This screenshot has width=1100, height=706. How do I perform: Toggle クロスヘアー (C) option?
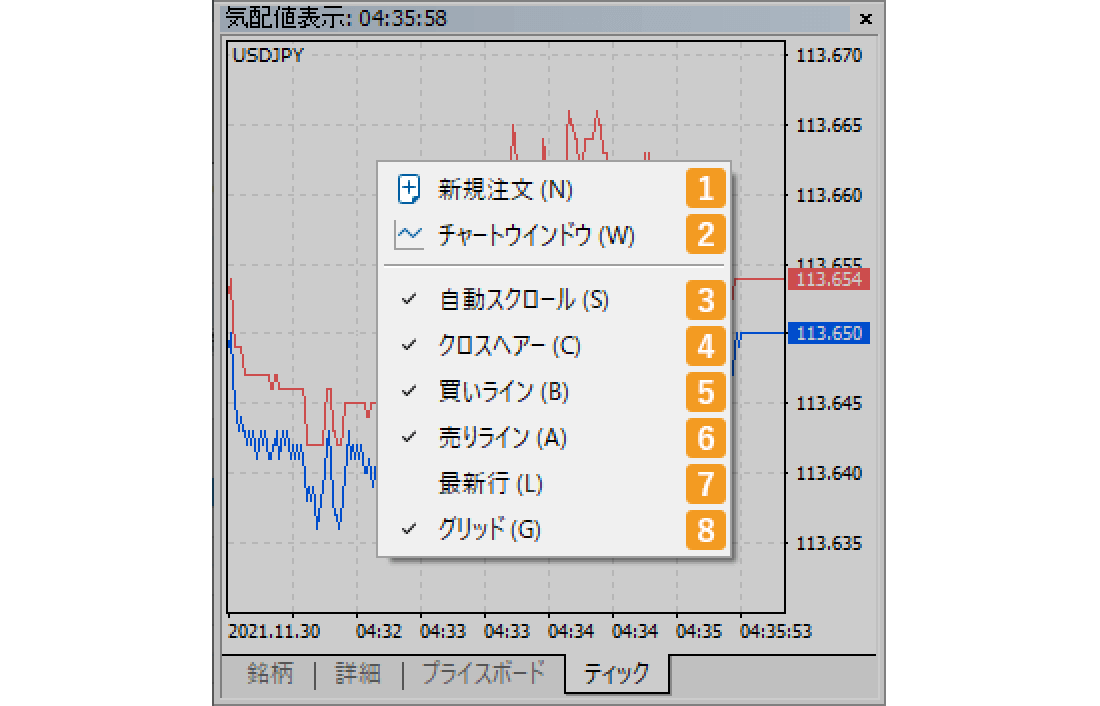click(554, 346)
